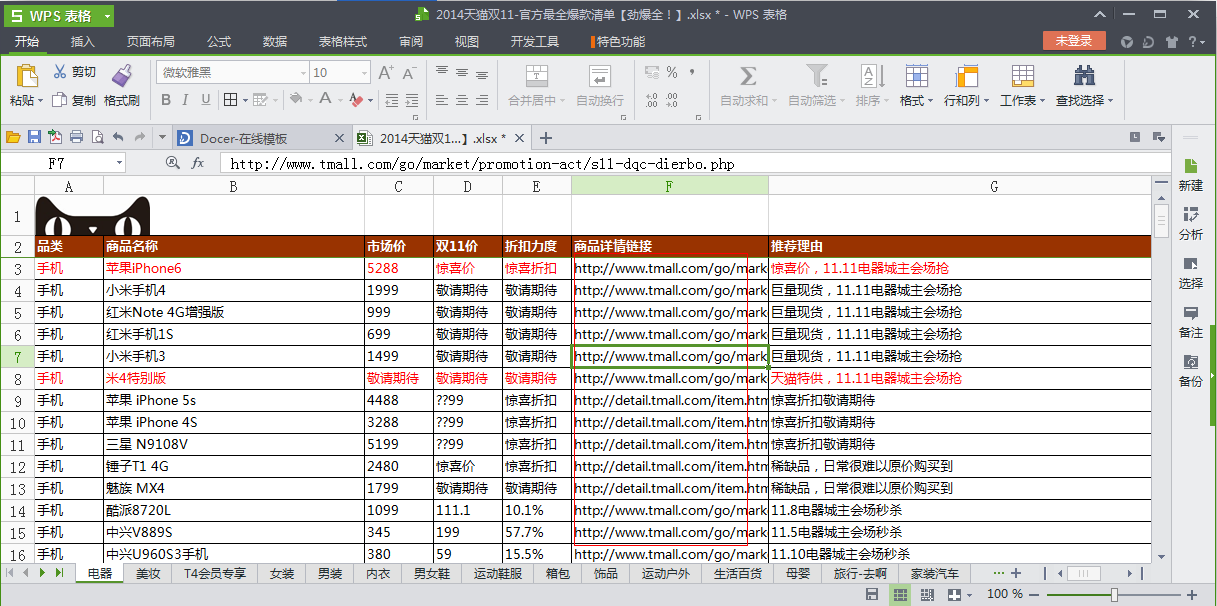Screen dimensions: 1217x606
Task: Click the add sheet plus button
Action: (1016, 573)
